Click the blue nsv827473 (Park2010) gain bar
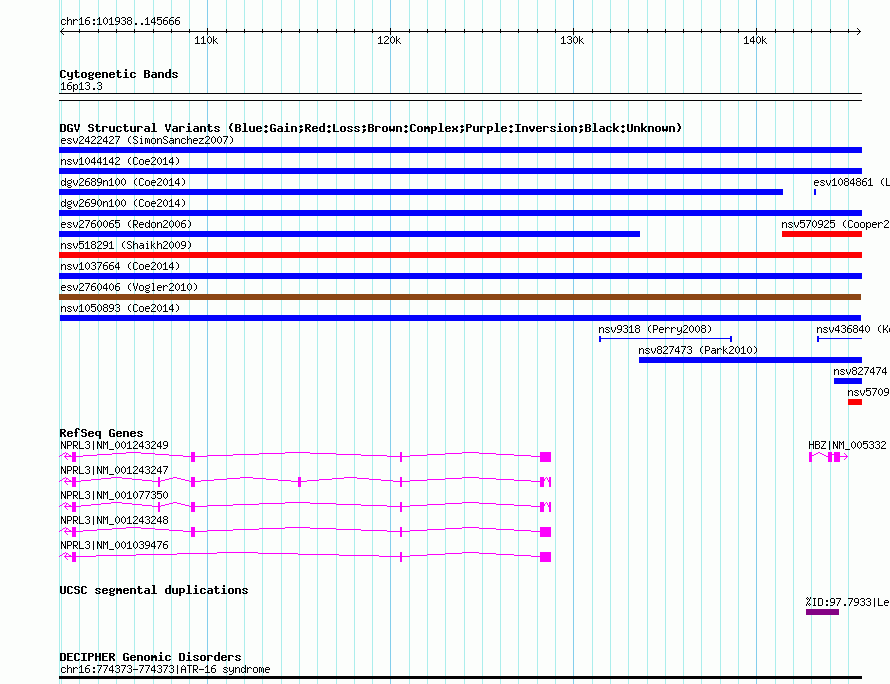Screen dimensions: 890x684 (x=750, y=360)
